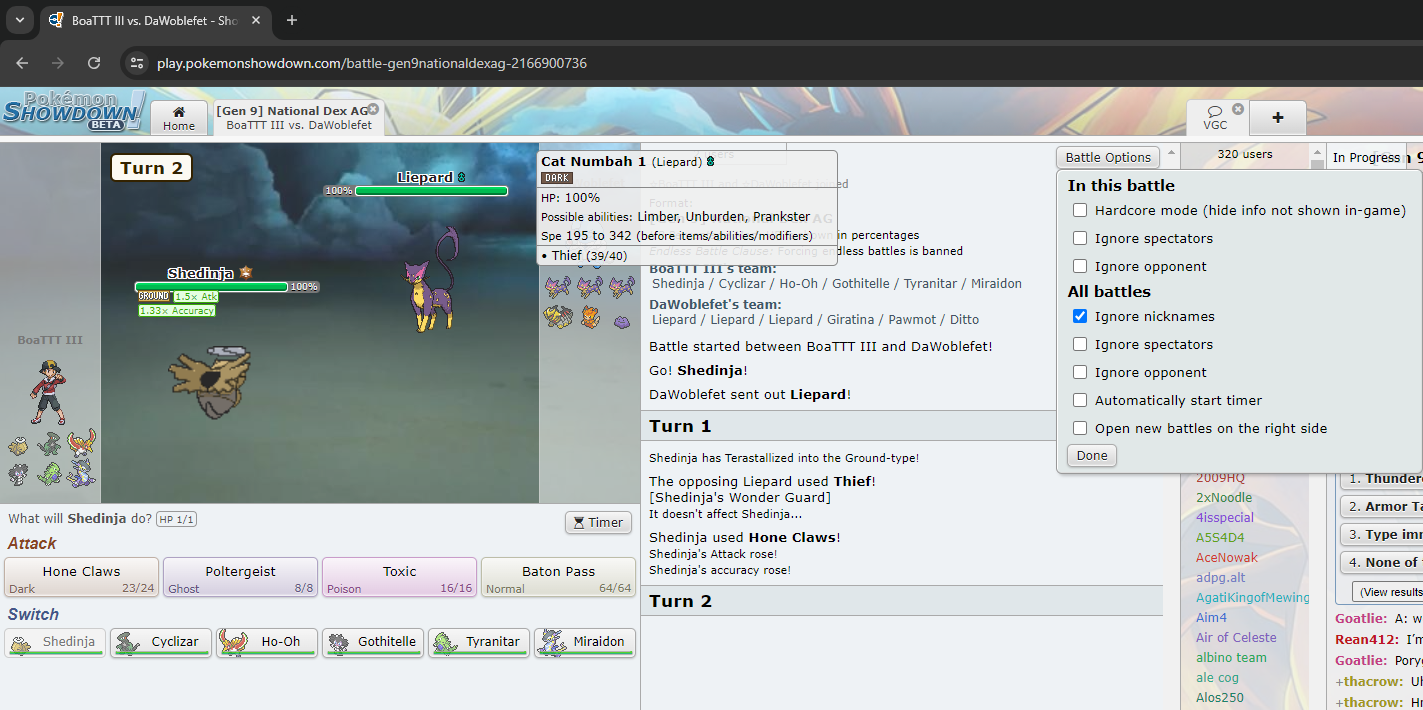Click Shedinja's 1.5× Atk boost label
Screen dimensions: 1423x710
tap(195, 297)
